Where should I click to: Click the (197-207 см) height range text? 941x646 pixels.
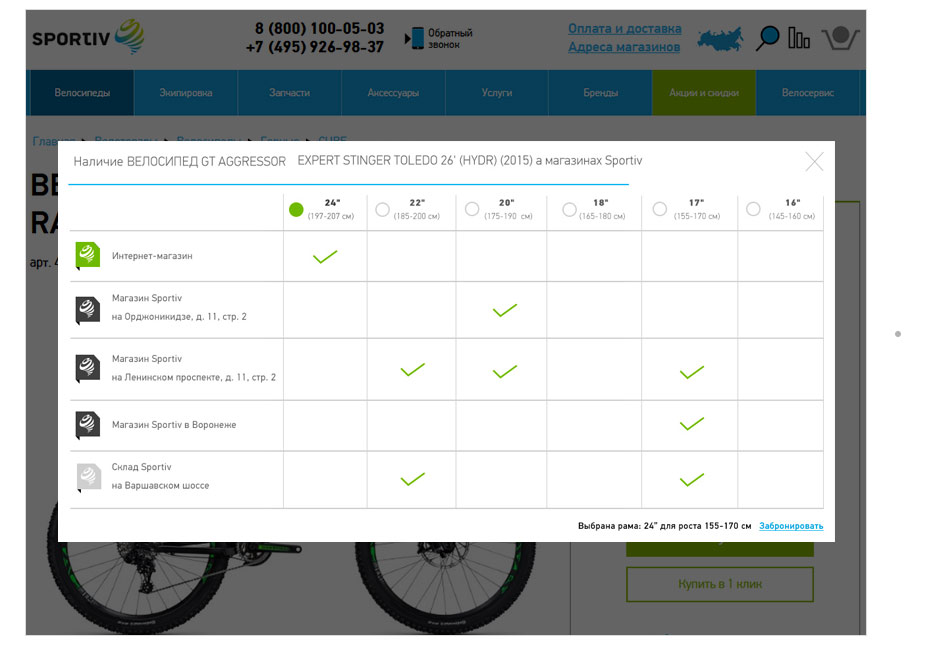[x=331, y=216]
